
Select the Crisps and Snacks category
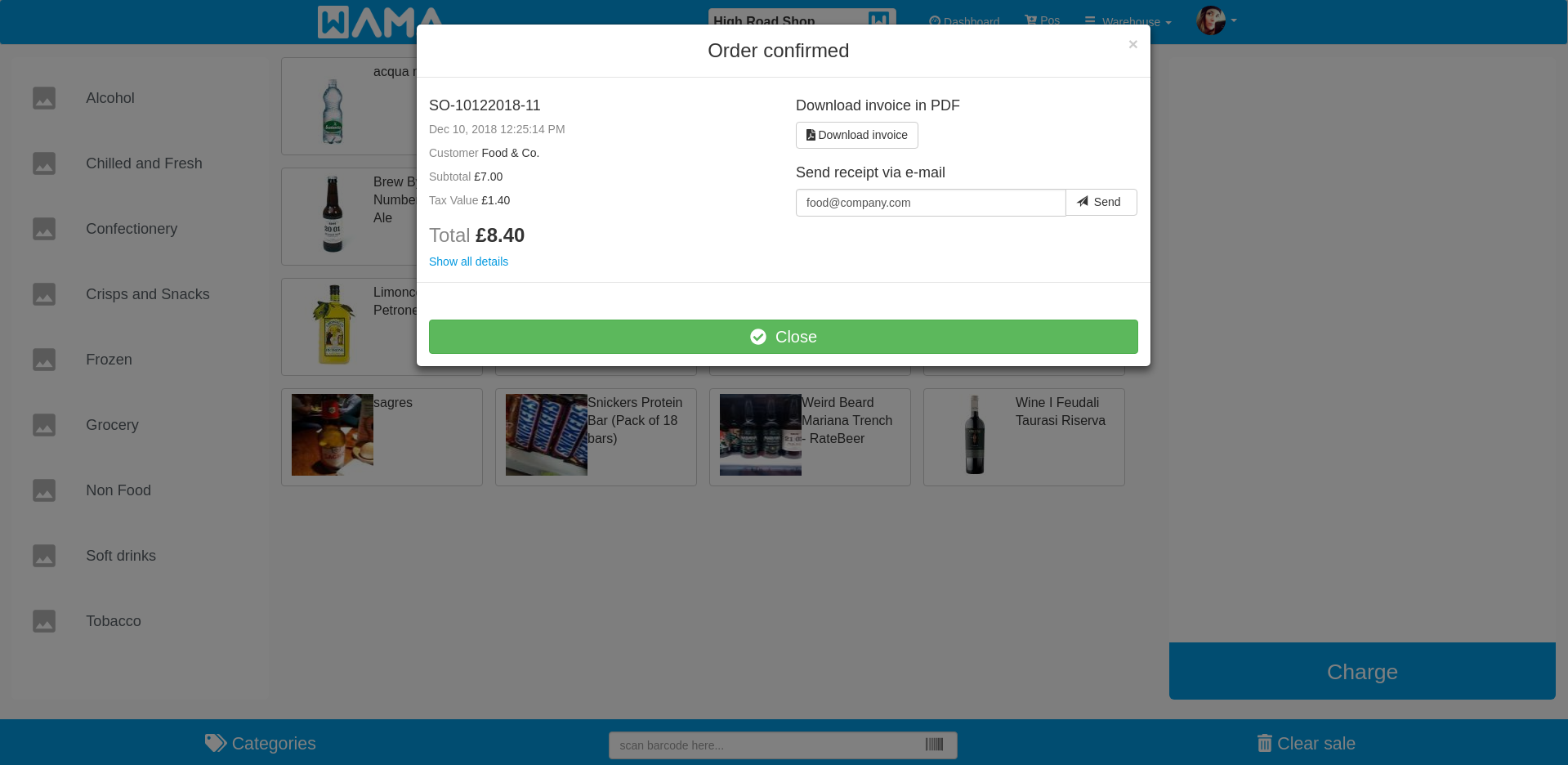coord(148,294)
